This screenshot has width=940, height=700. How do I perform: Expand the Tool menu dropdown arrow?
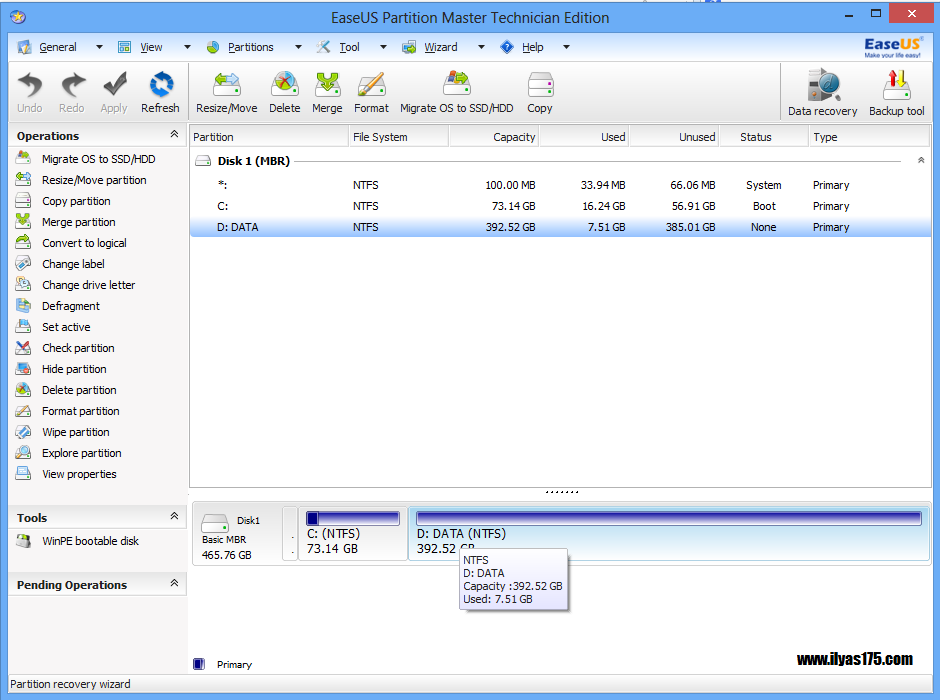pyautogui.click(x=383, y=47)
